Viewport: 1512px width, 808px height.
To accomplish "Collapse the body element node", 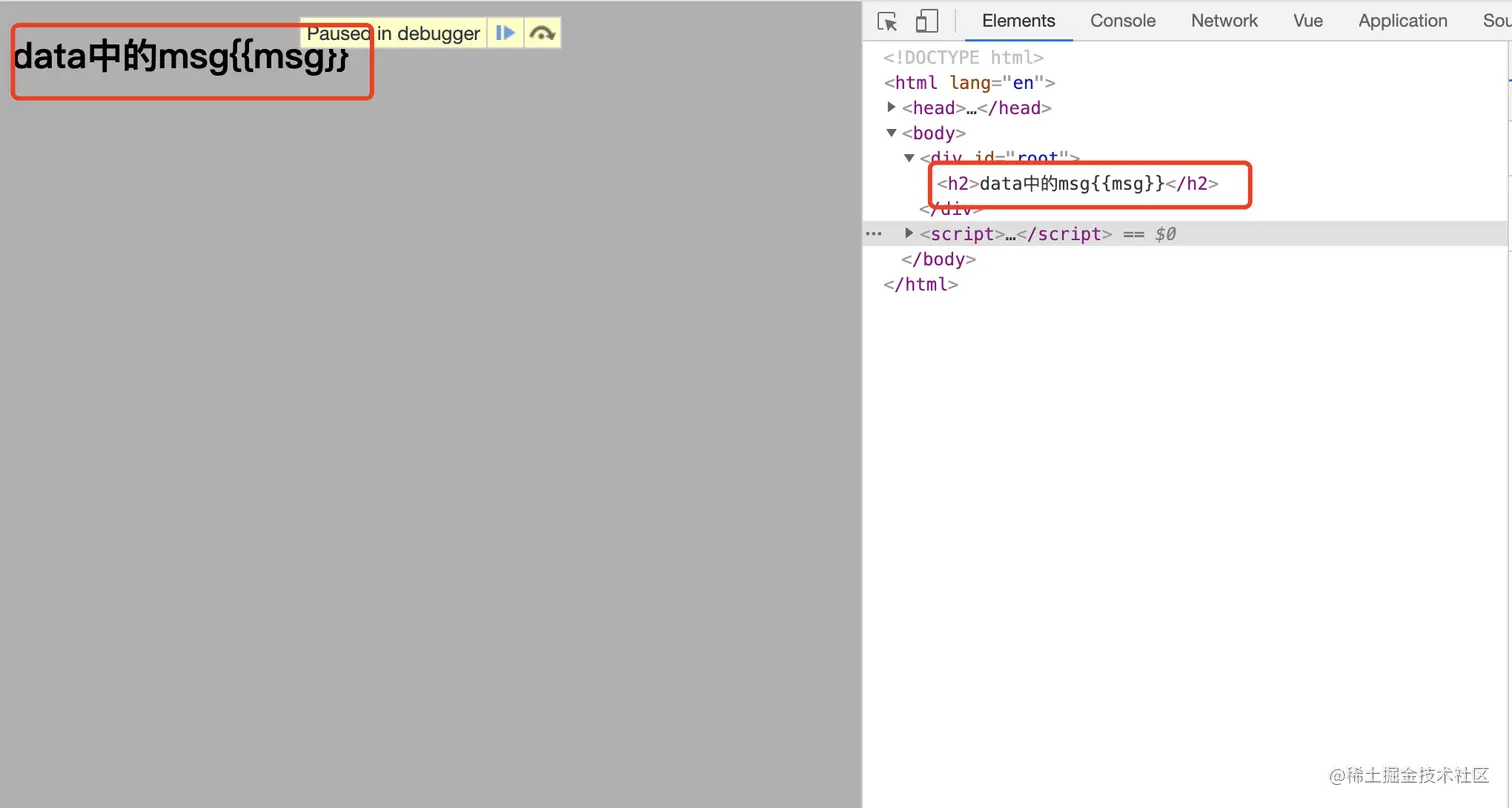I will [892, 133].
